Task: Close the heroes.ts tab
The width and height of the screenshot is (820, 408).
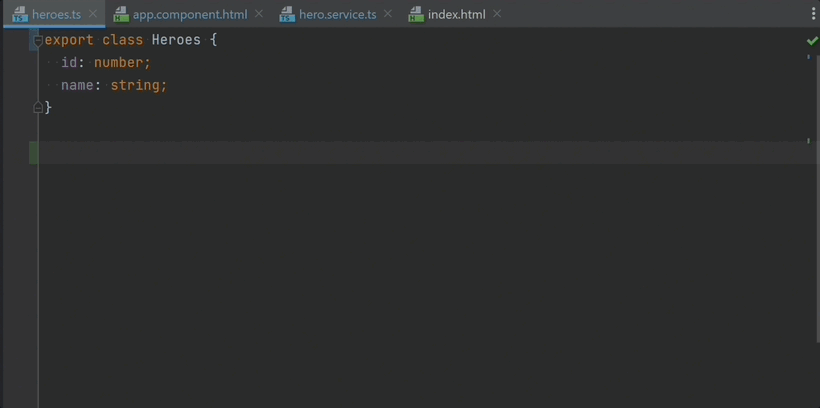Action: [93, 14]
